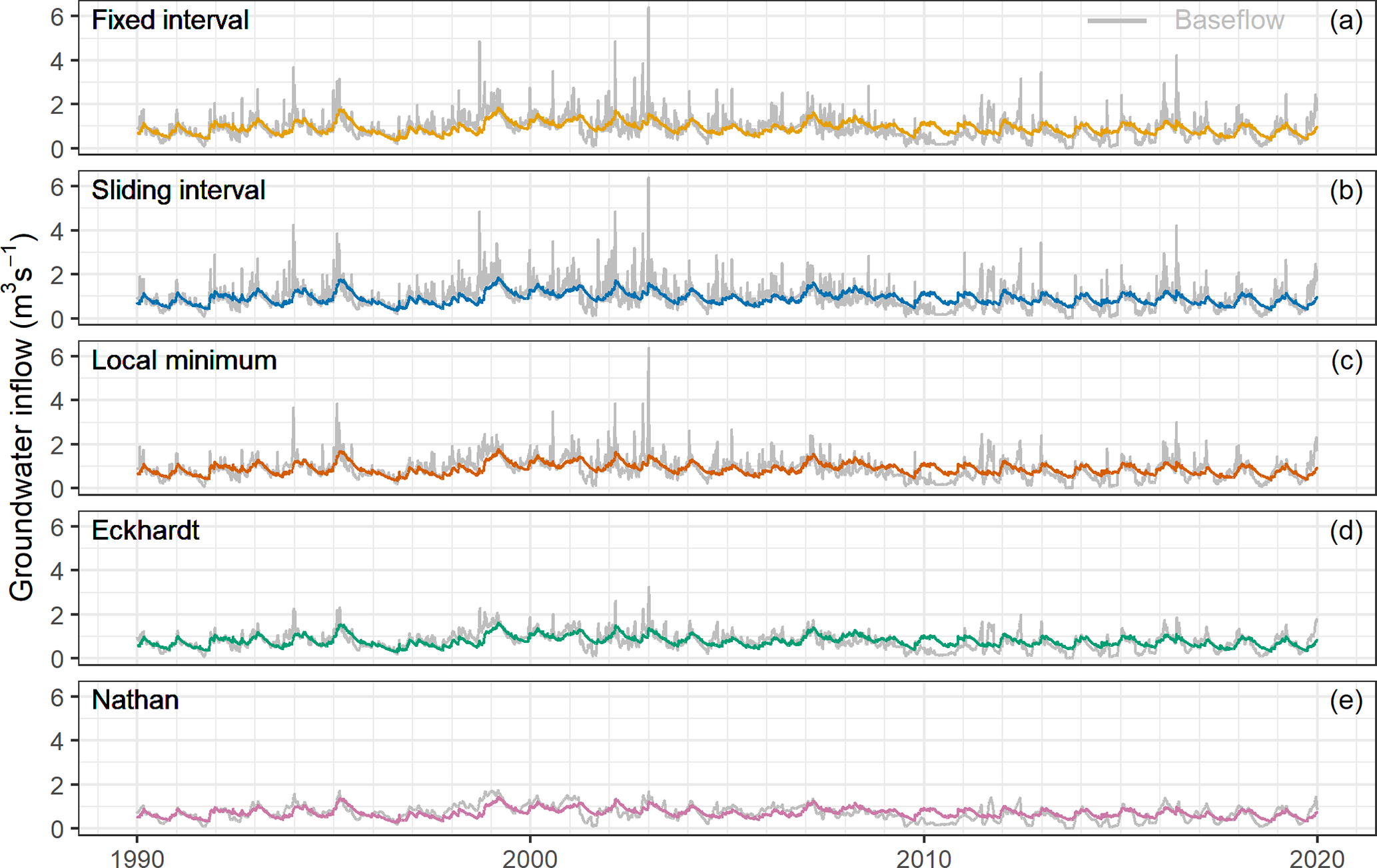Screen dimensions: 1377x868
Task: Click the Sliding interval panel title
Action: coord(178,191)
